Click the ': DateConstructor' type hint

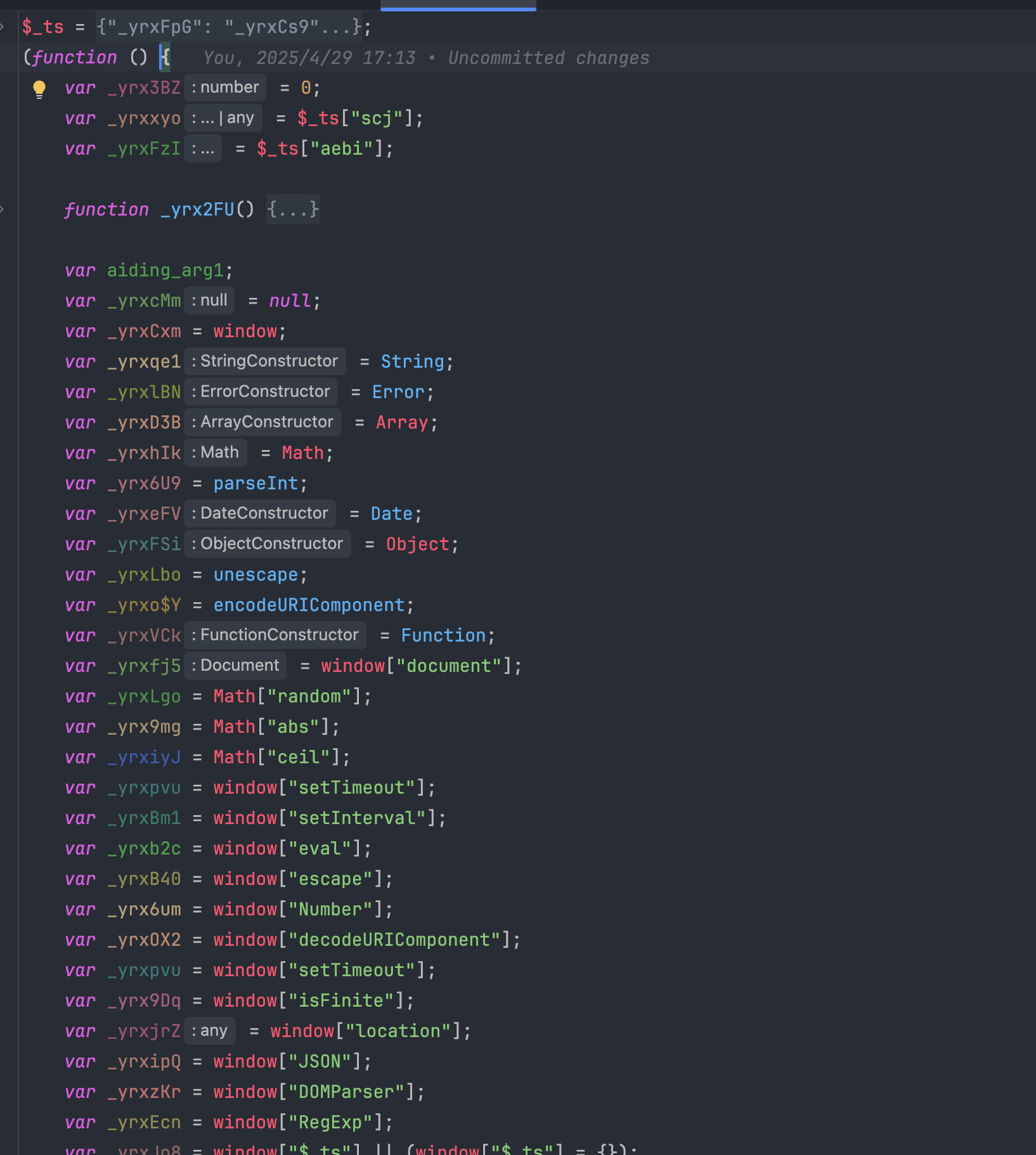click(259, 513)
